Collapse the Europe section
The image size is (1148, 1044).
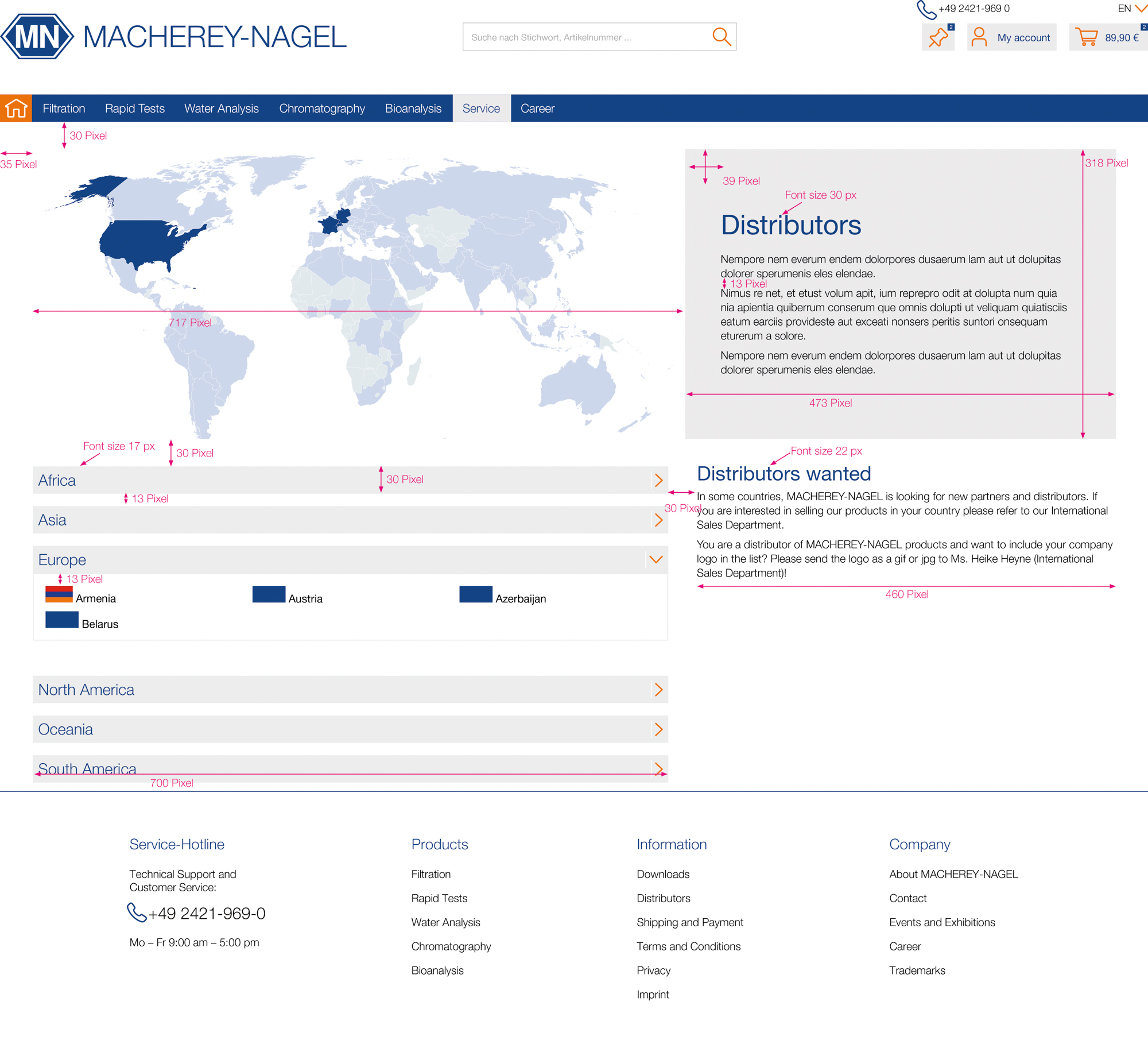tap(656, 559)
